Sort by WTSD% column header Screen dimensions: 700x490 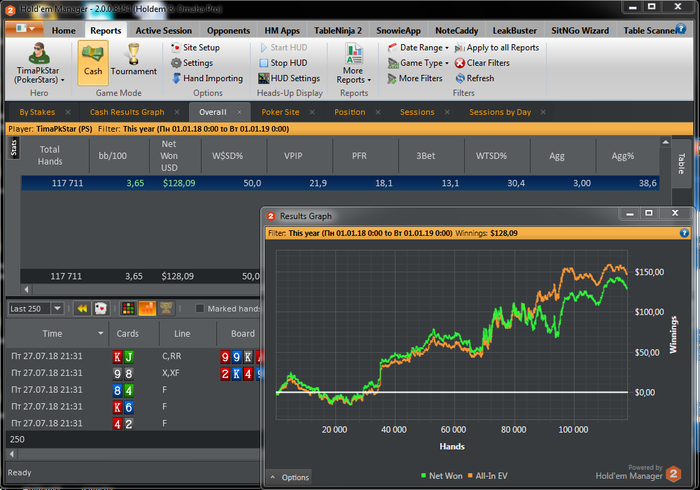pos(491,156)
